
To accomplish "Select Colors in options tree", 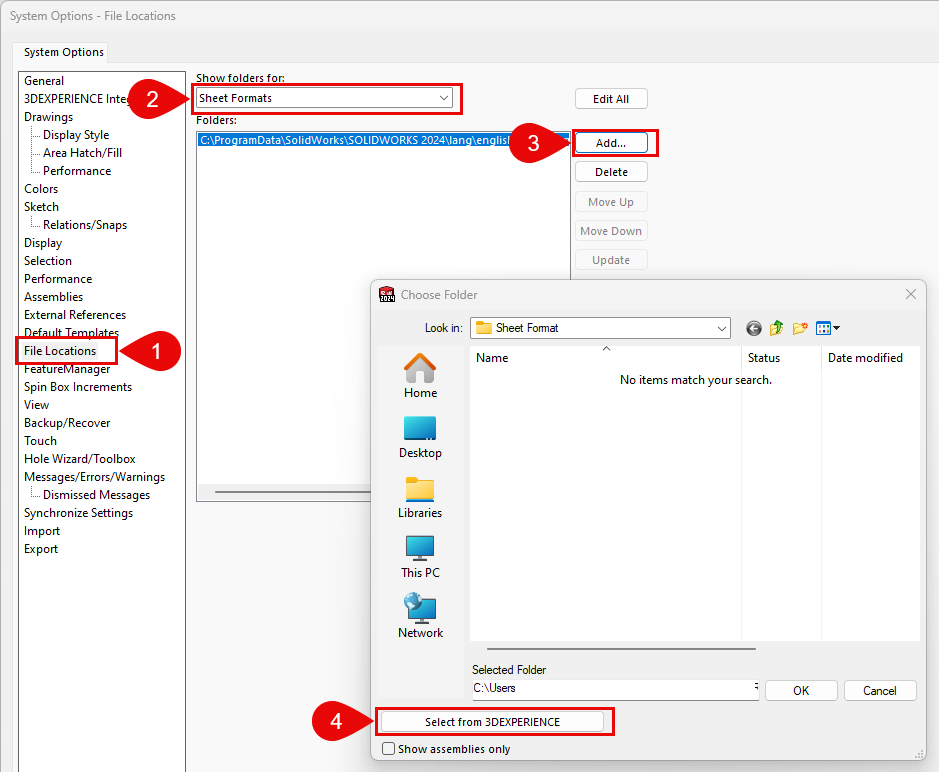I will pos(41,189).
